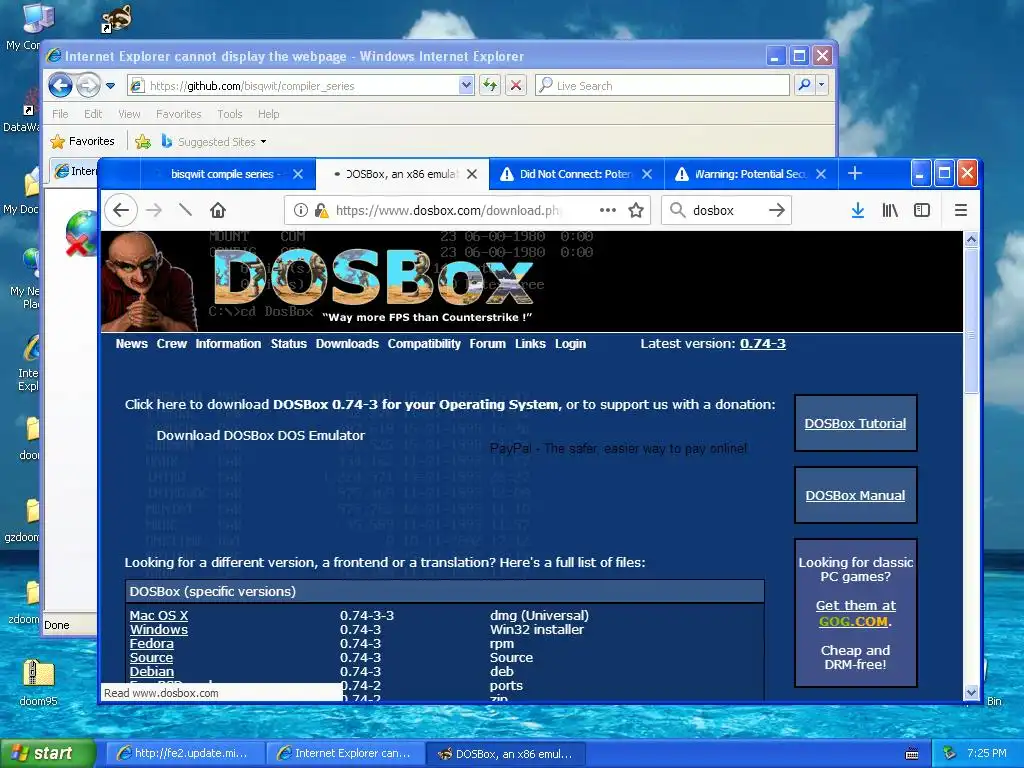This screenshot has height=768, width=1024.
Task: Open the Compatibility link
Action: tap(424, 344)
